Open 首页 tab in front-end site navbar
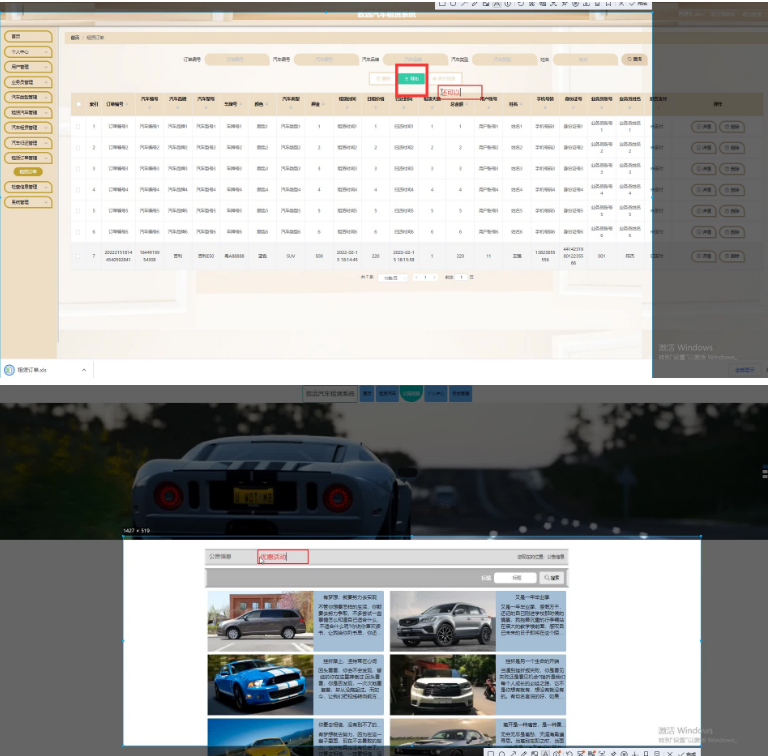Image resolution: width=768 pixels, height=756 pixels. pyautogui.click(x=367, y=394)
